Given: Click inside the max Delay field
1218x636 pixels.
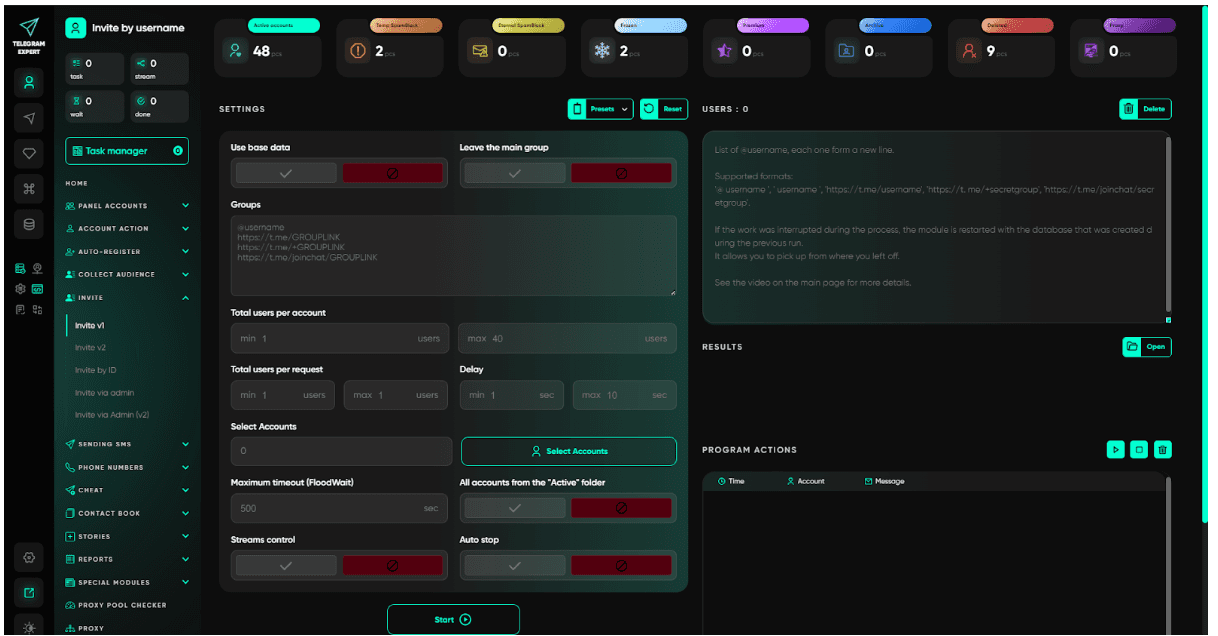Looking at the screenshot, I should (x=625, y=395).
